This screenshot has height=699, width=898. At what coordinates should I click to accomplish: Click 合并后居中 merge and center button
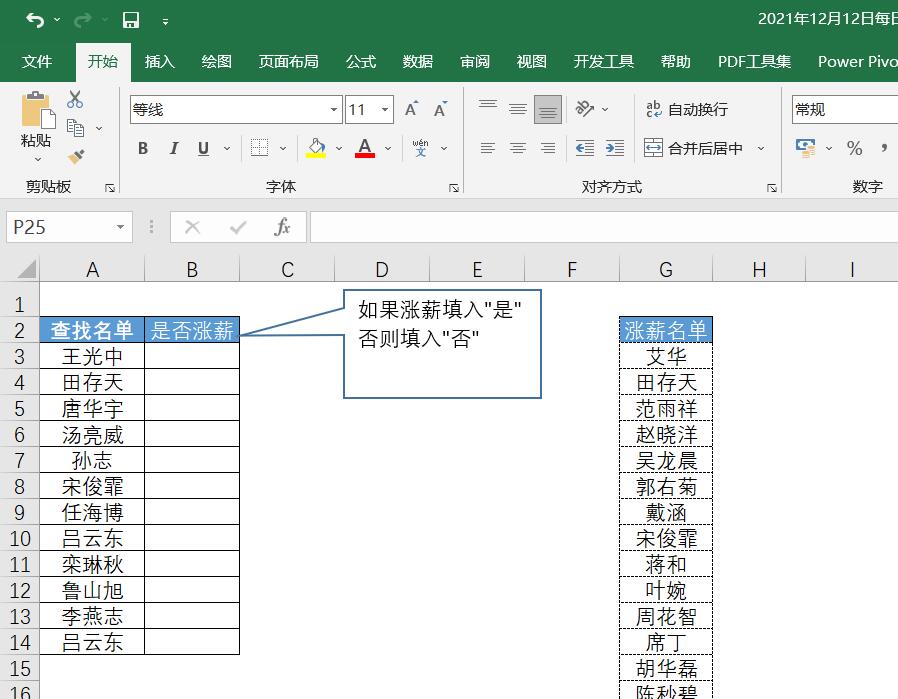693,148
